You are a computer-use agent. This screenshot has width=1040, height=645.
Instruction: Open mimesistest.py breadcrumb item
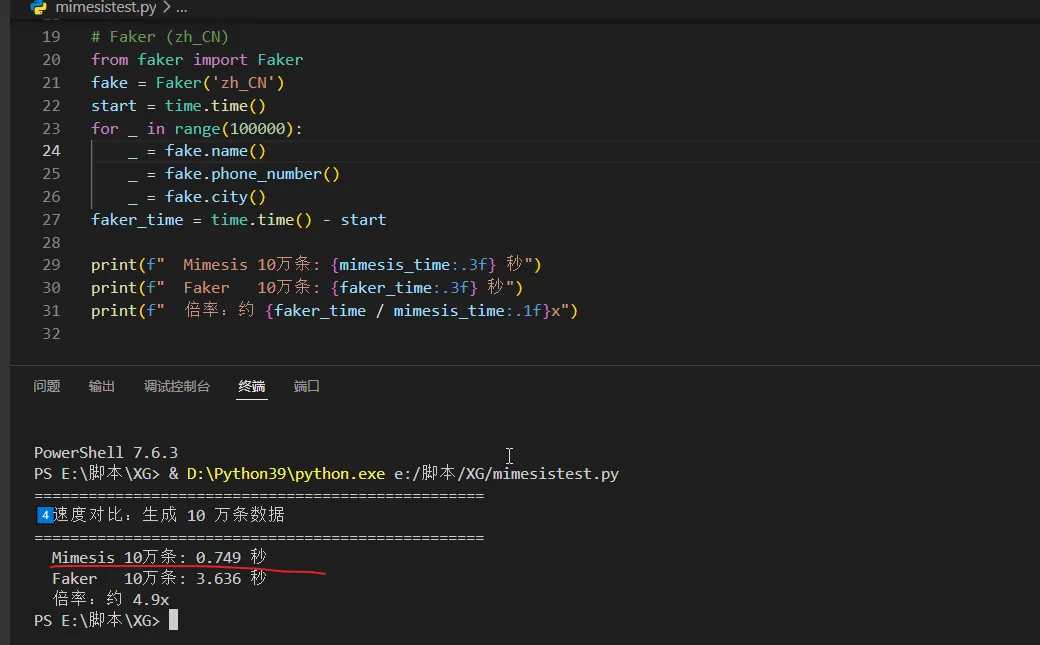pos(105,7)
